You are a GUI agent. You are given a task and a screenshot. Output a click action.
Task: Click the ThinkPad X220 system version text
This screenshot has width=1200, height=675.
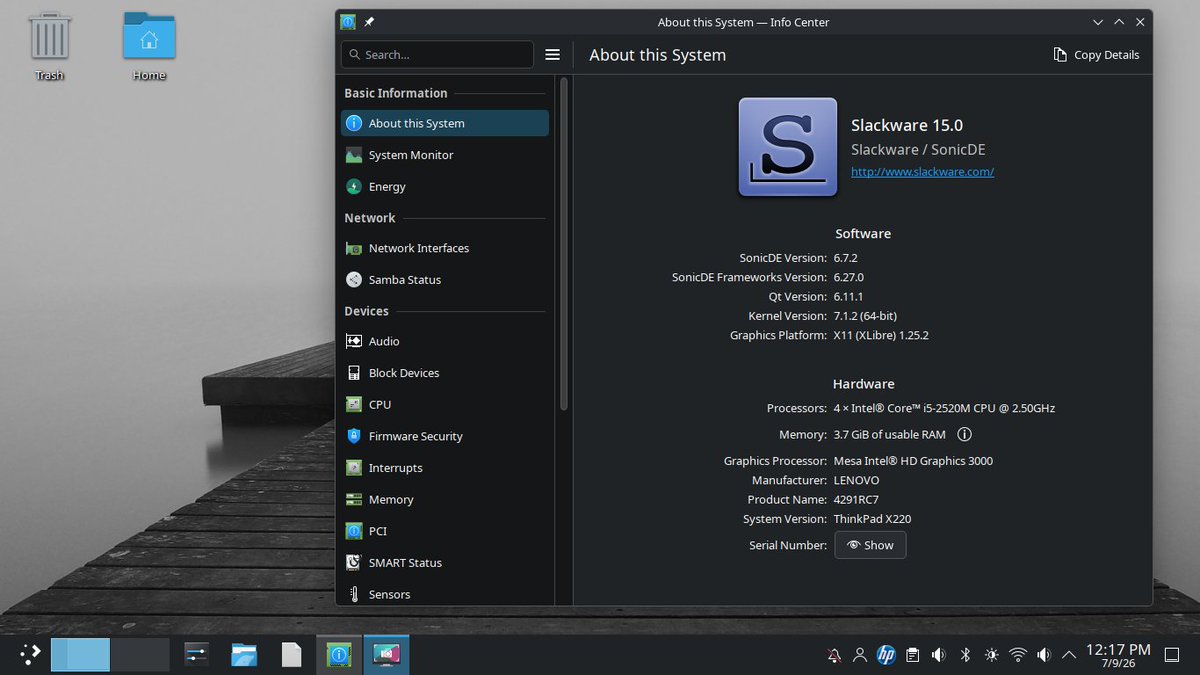point(872,519)
